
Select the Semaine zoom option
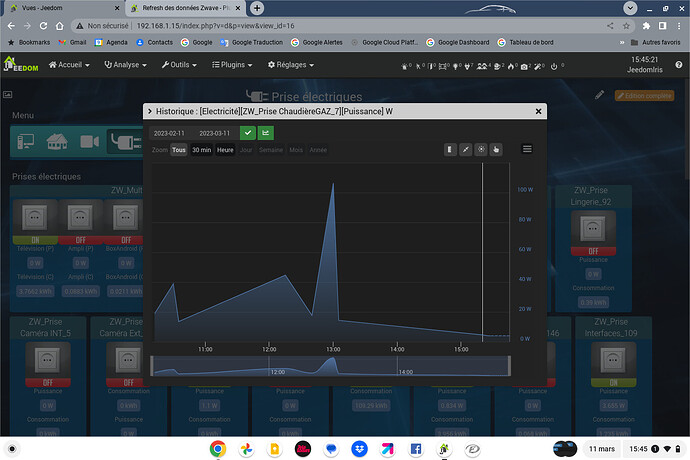click(x=271, y=150)
